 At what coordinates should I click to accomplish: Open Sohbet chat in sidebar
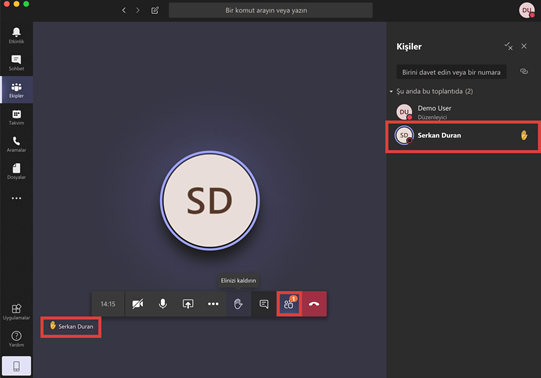[x=16, y=63]
